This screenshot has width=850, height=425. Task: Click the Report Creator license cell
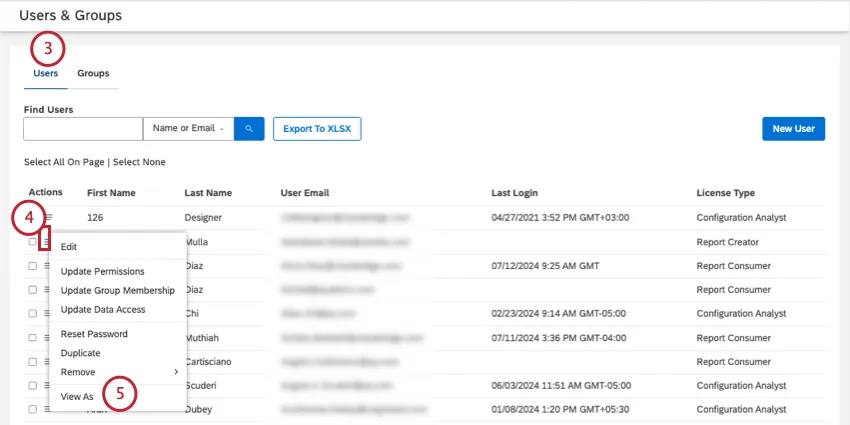coord(727,242)
